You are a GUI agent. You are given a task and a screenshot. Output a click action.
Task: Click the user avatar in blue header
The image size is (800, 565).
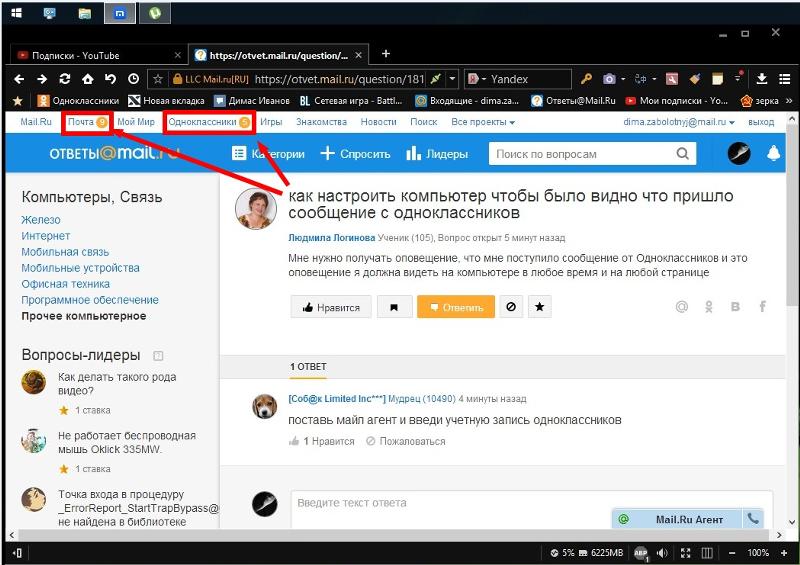coord(739,153)
